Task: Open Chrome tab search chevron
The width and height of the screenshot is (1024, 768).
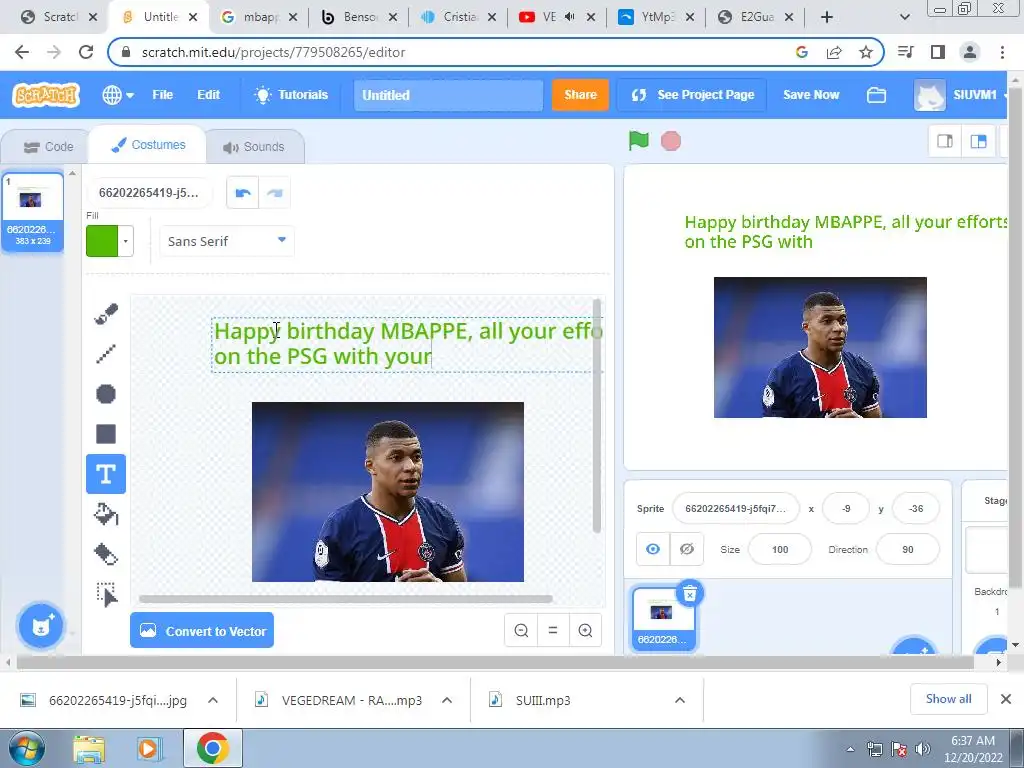Action: coord(904,17)
